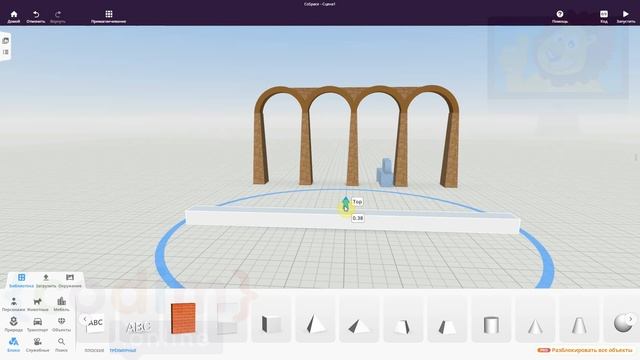This screenshot has height=360, width=640.
Task: Click the green Top move arrow handle
Action: [x=346, y=202]
